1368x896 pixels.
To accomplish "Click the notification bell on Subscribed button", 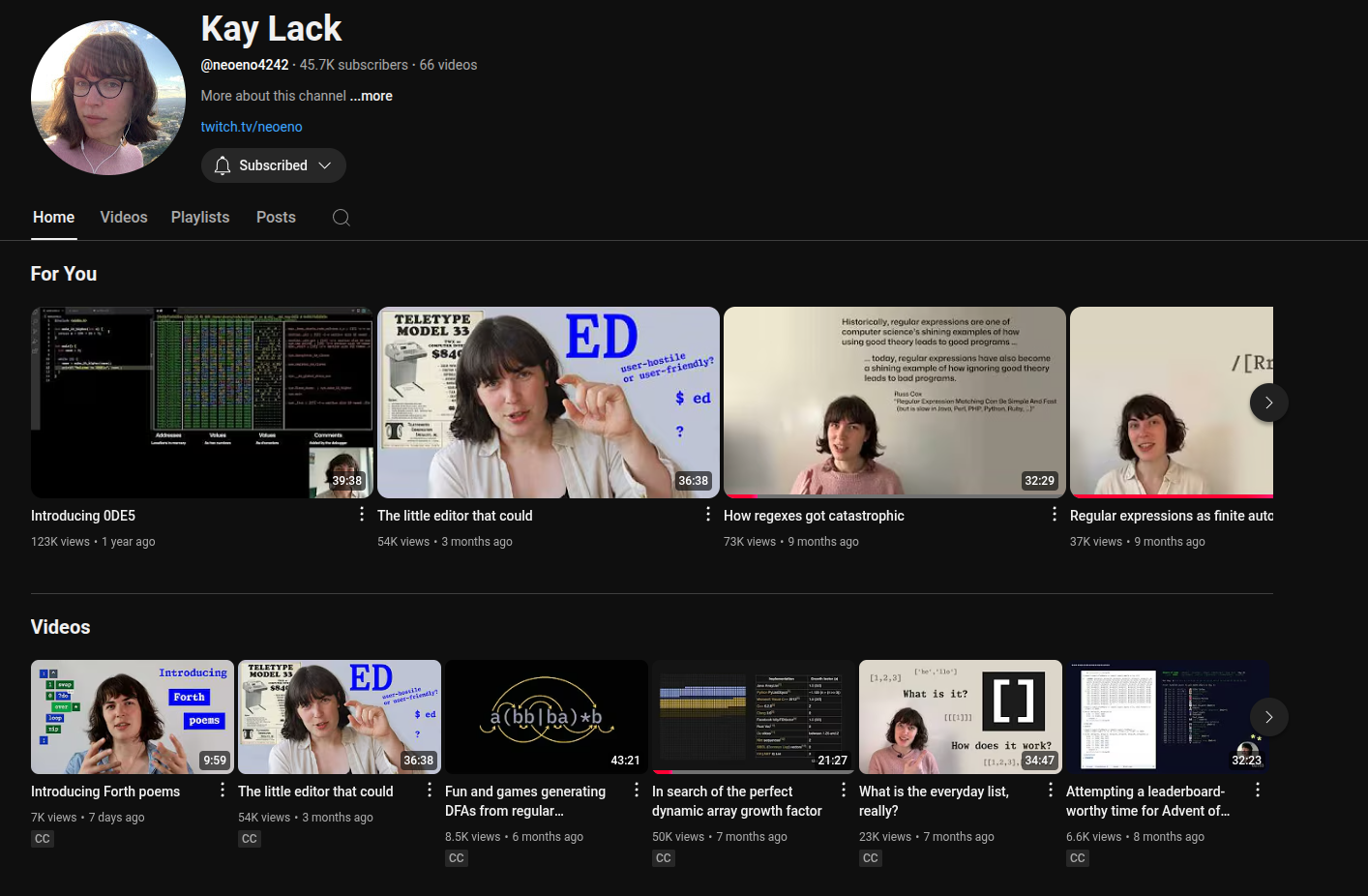I will click(x=223, y=165).
